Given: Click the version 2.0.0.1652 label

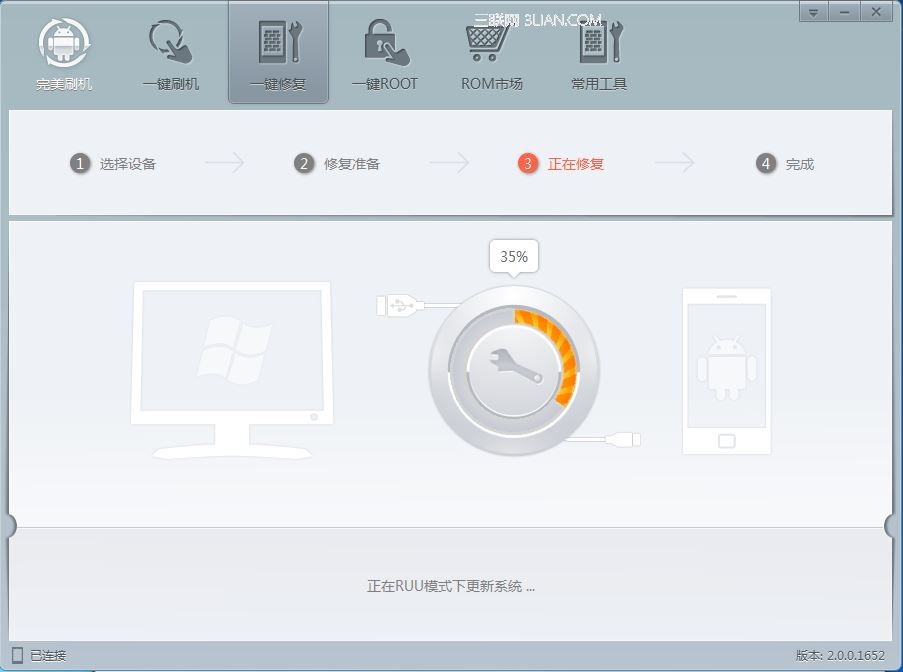Looking at the screenshot, I should point(840,655).
